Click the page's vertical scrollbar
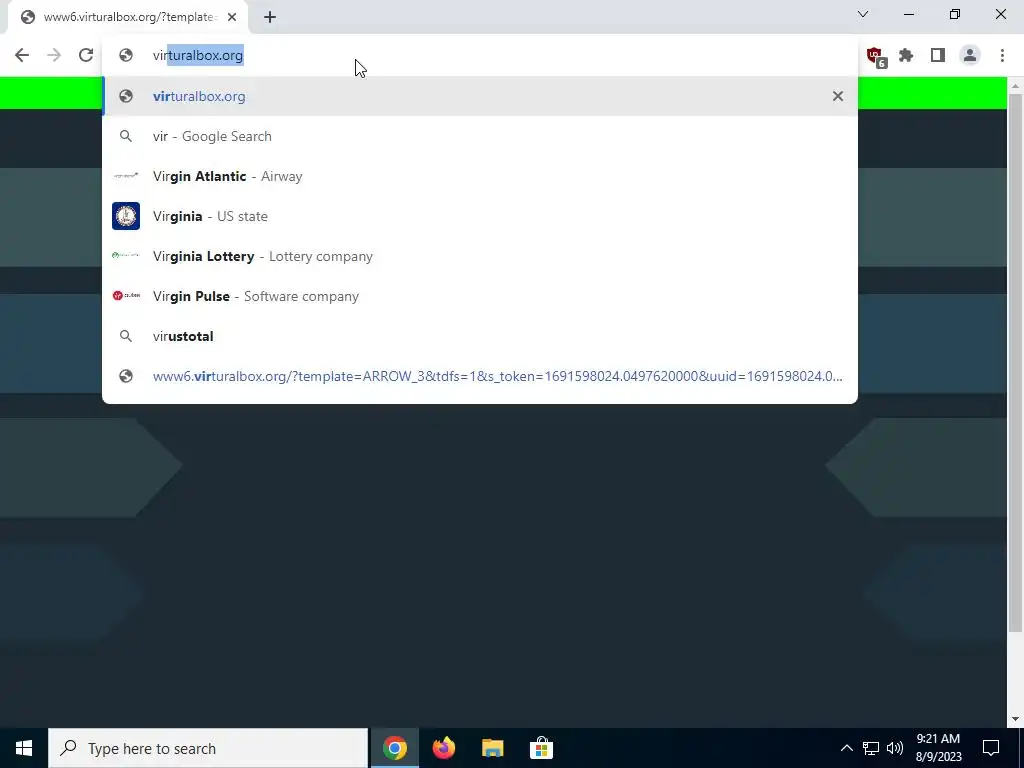Image resolution: width=1024 pixels, height=768 pixels. tap(1015, 362)
